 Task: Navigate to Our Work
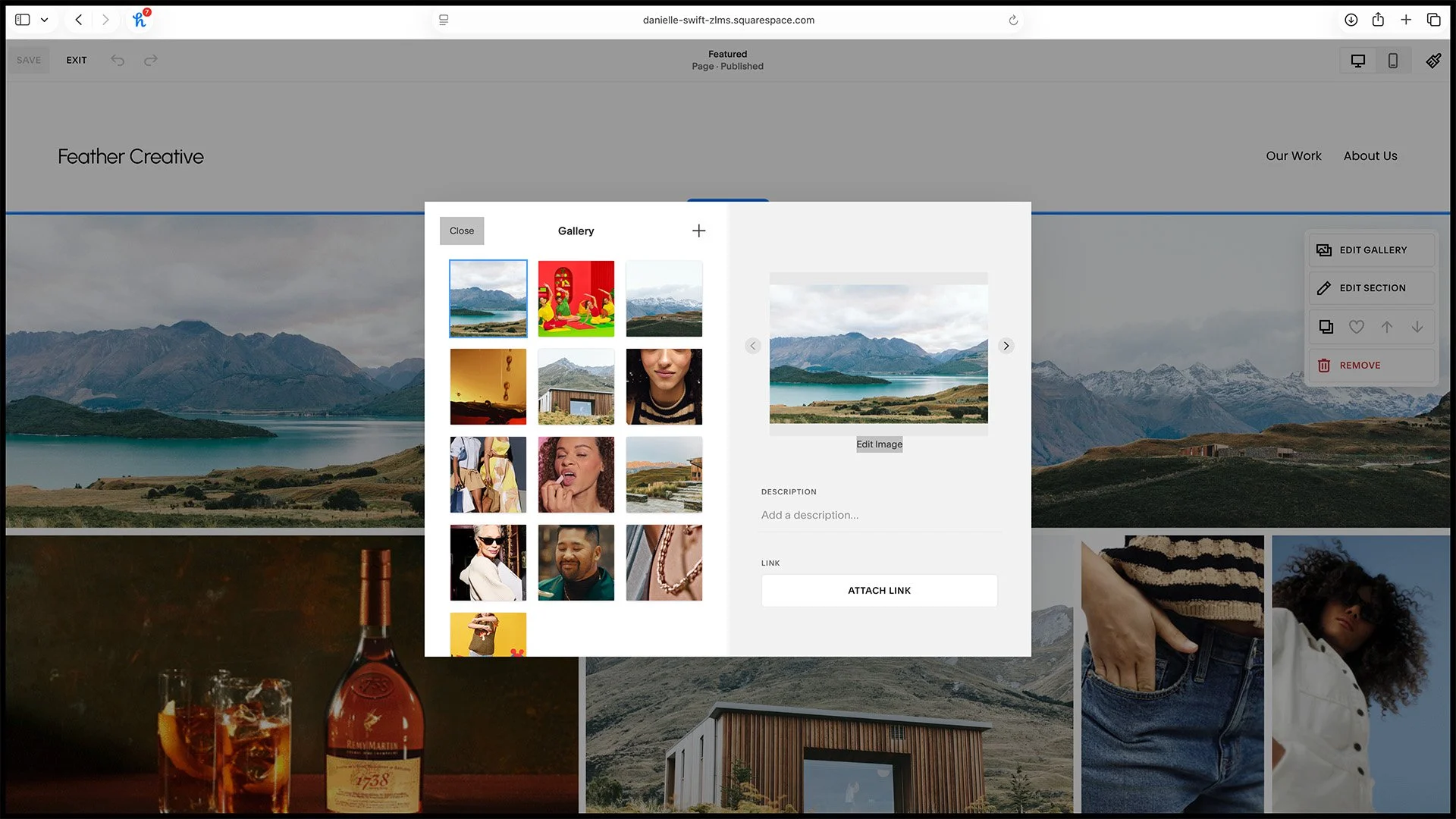1294,155
